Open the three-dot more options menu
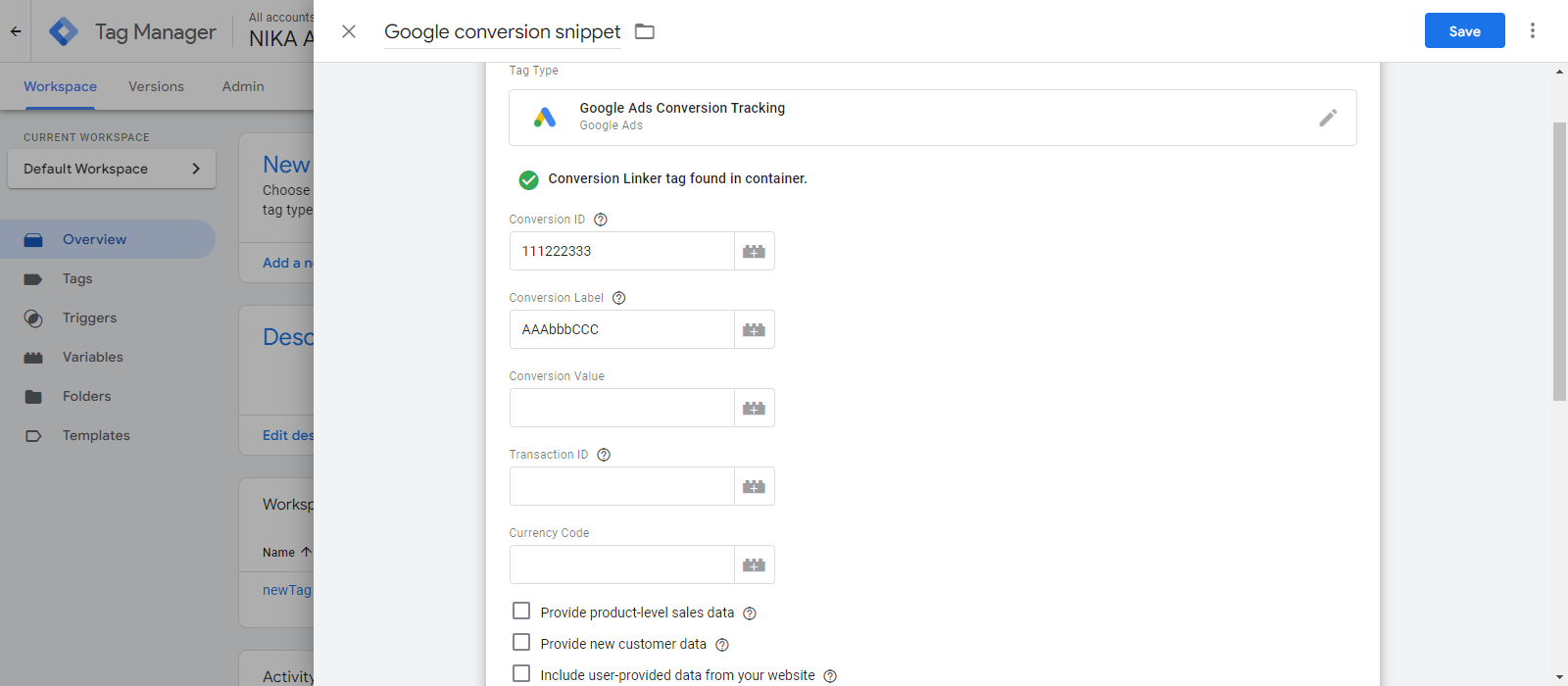Screen dimensions: 1568x686 click(x=1533, y=30)
